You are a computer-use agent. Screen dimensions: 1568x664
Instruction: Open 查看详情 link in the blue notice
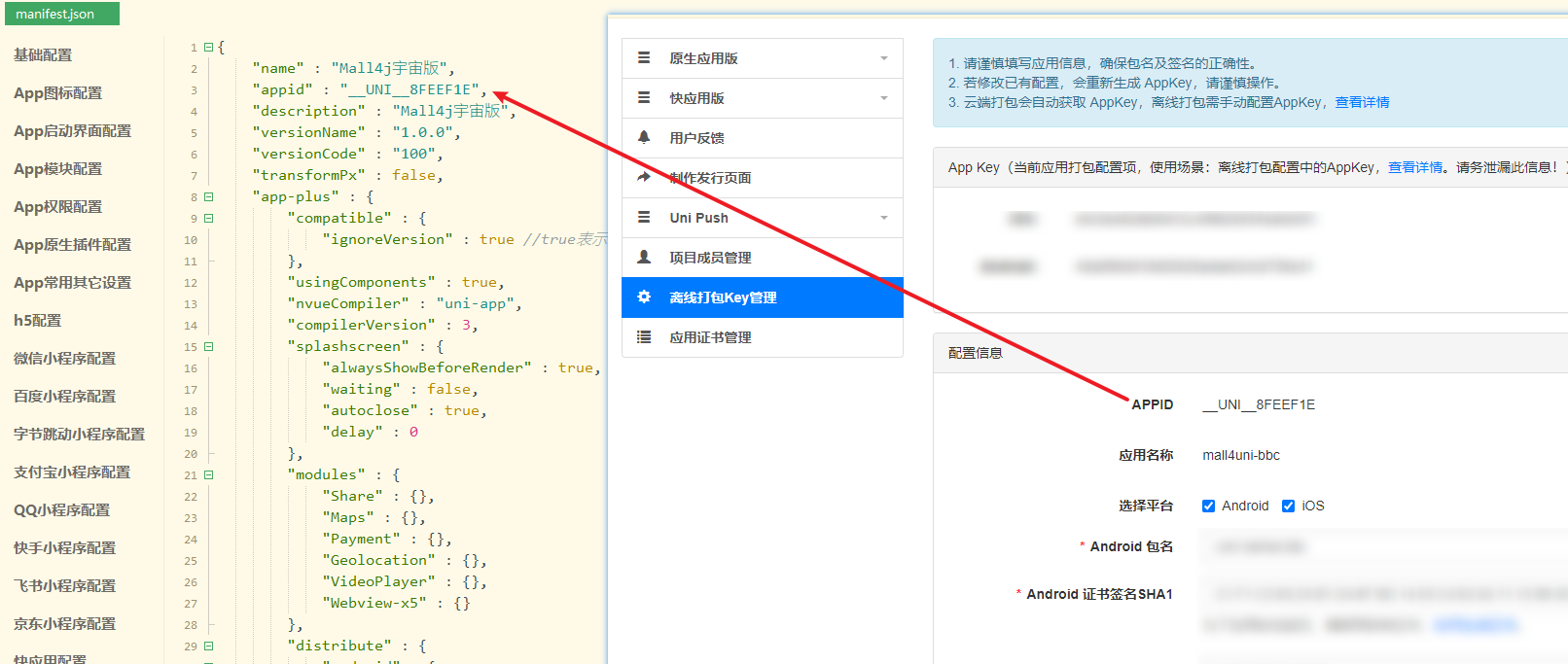pos(1362,102)
